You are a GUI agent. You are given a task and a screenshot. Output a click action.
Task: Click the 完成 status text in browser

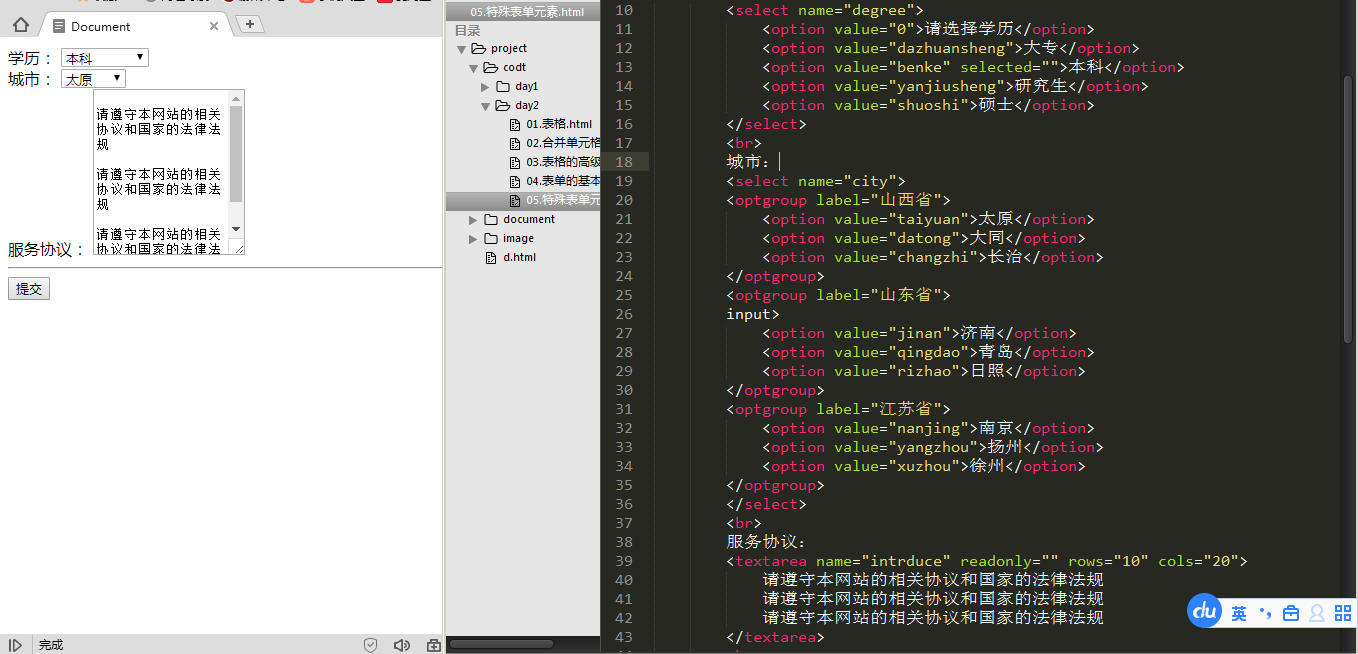[51, 645]
